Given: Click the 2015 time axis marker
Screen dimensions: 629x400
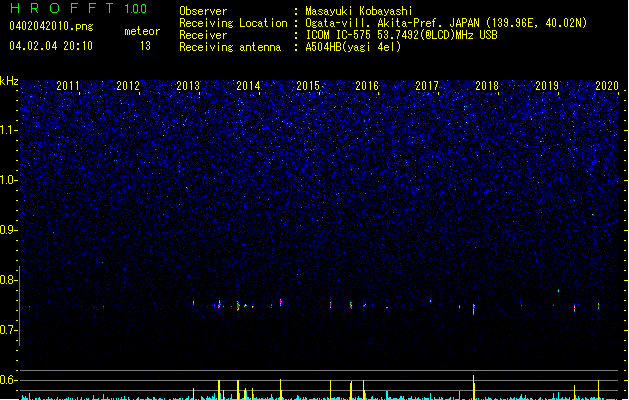Looking at the screenshot, I should click(308, 86).
